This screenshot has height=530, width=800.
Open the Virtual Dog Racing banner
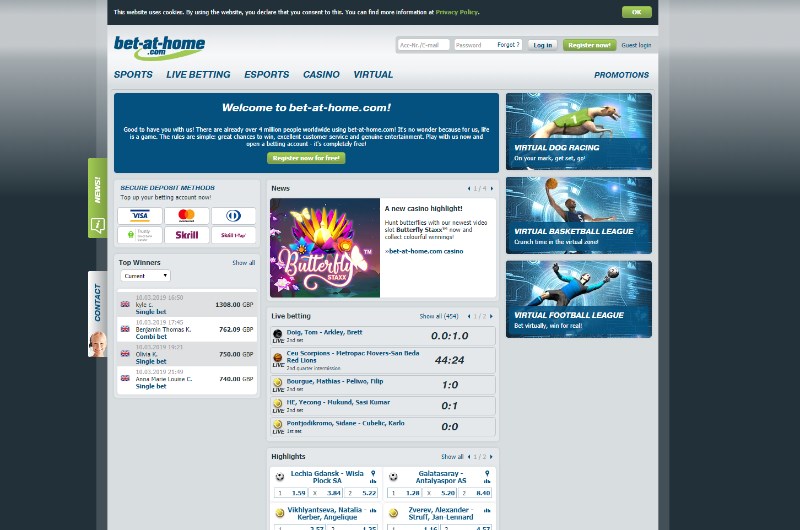click(x=579, y=131)
